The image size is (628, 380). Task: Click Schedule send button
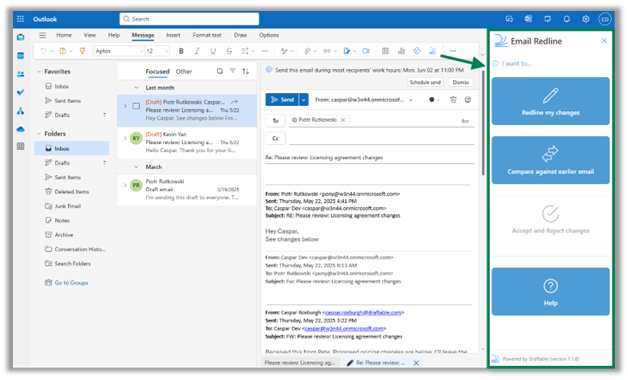[x=425, y=82]
